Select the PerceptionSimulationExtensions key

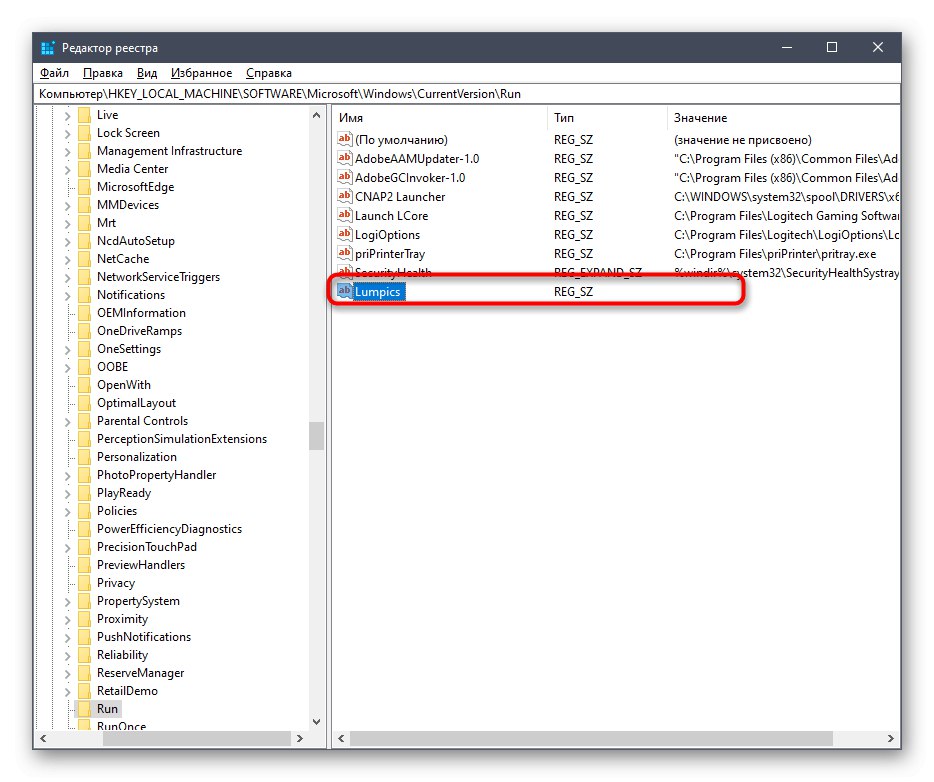pyautogui.click(x=182, y=438)
